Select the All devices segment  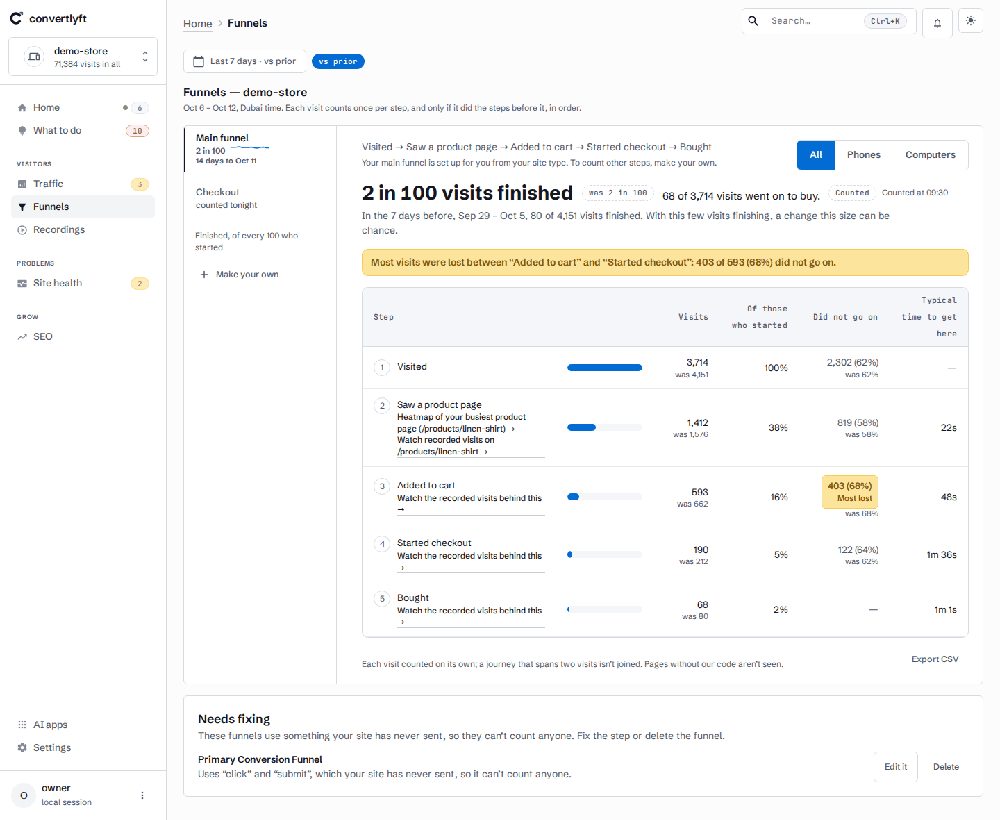coord(816,155)
